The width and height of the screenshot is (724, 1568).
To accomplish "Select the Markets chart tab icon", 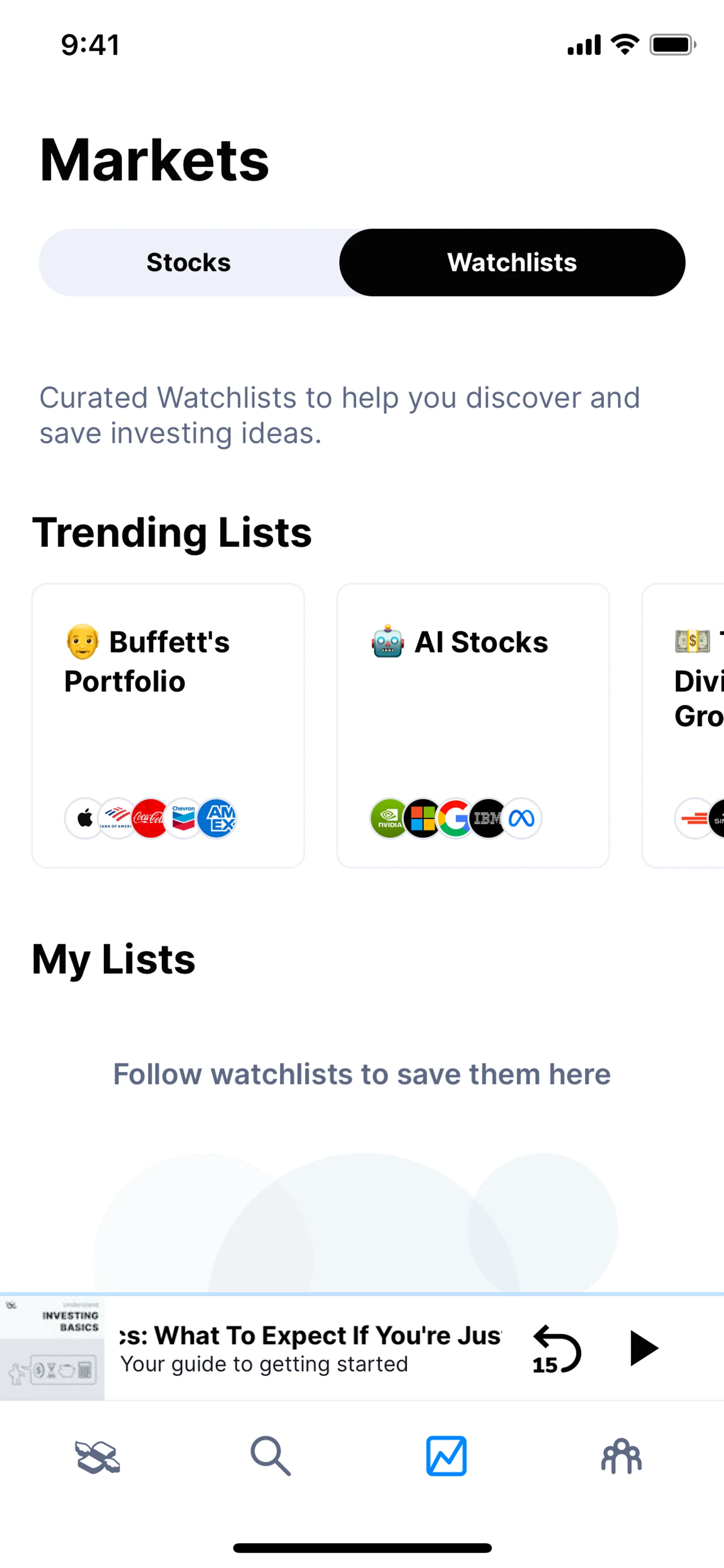I will coord(446,1456).
